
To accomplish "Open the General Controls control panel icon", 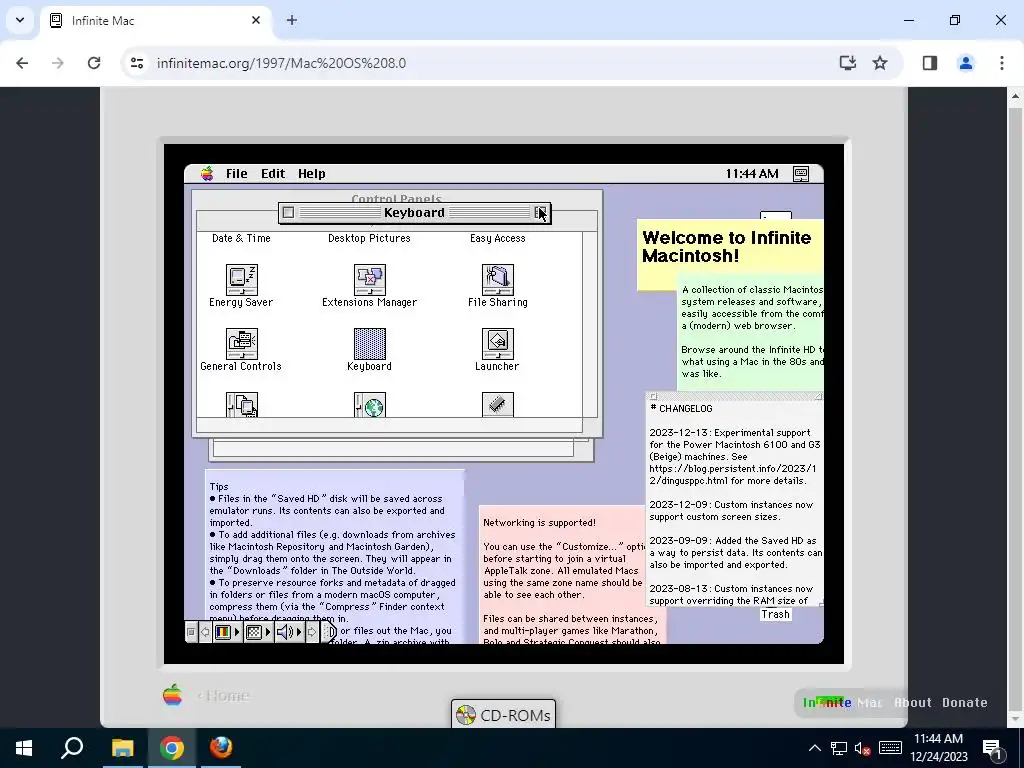I will click(242, 344).
